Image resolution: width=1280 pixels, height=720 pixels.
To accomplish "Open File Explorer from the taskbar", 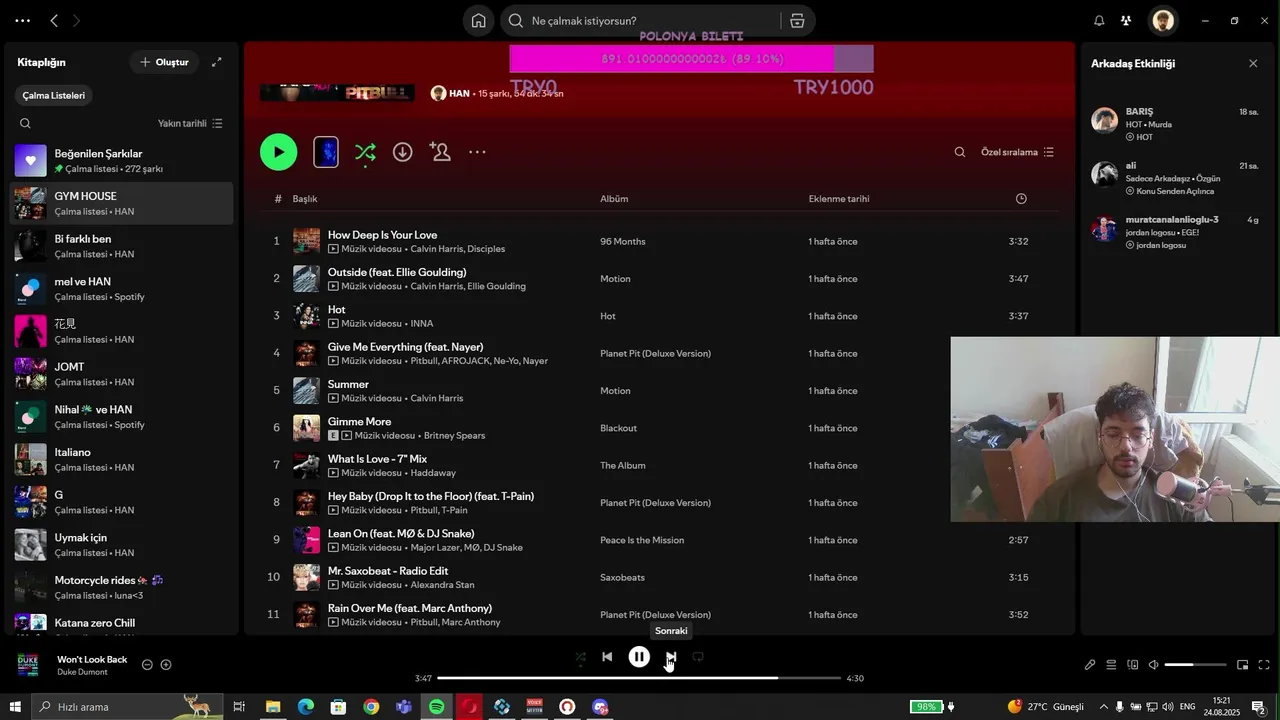I will [273, 707].
